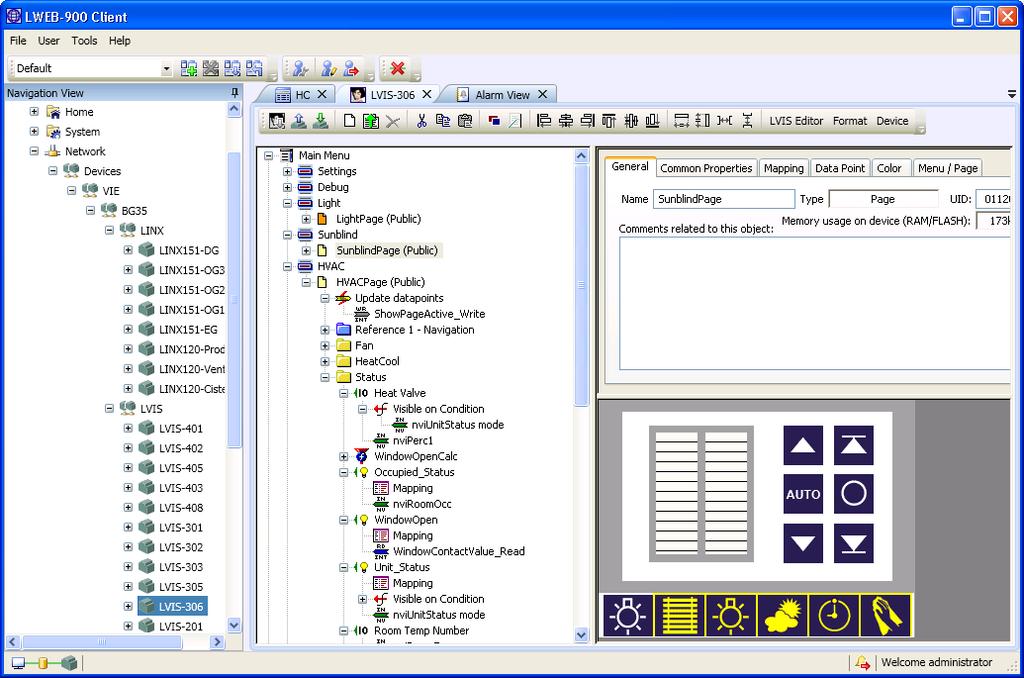Open the Data Point properties tab
This screenshot has width=1024, height=678.
point(839,168)
